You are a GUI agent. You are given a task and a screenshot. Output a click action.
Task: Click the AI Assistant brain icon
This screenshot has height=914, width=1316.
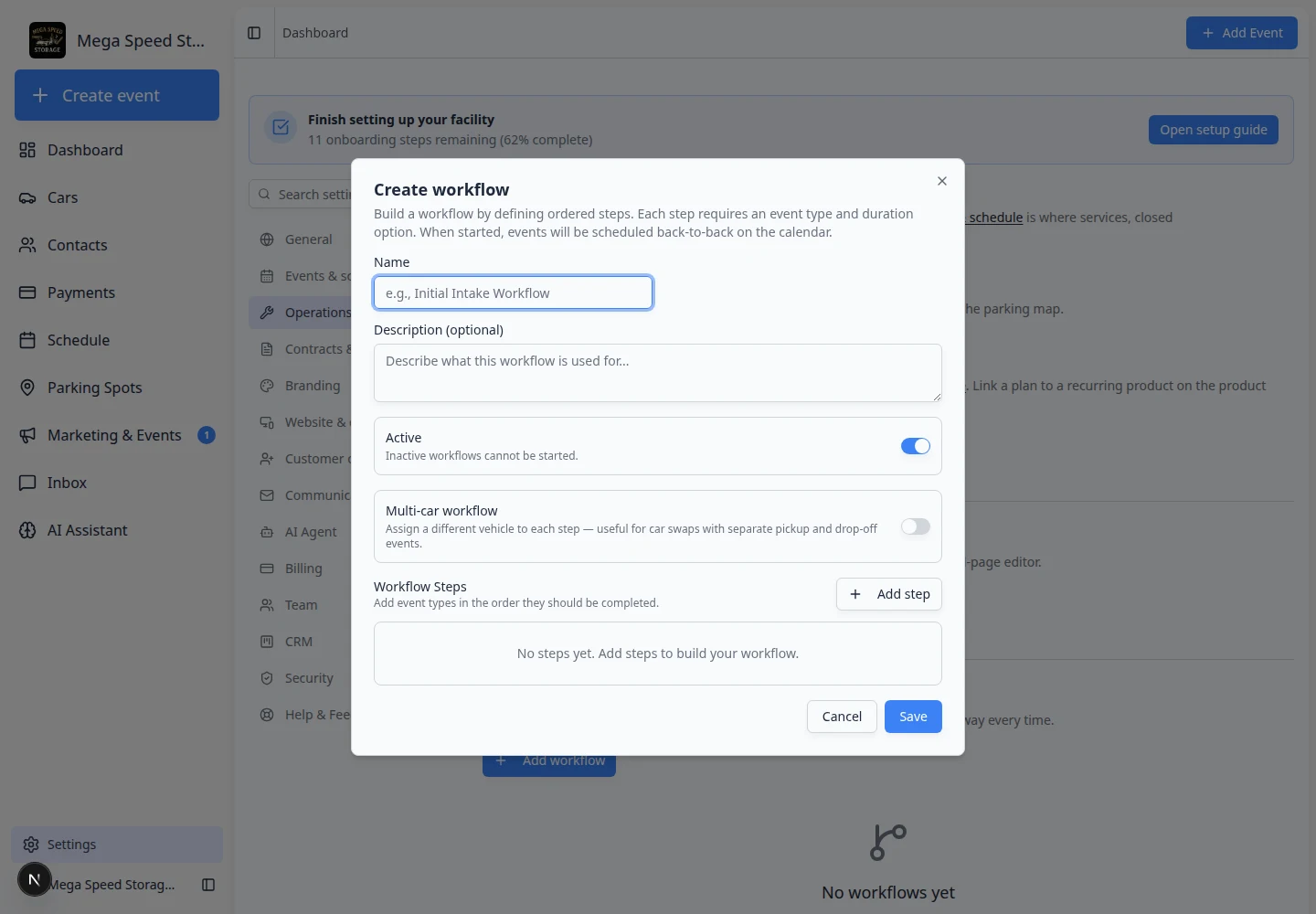pos(27,530)
